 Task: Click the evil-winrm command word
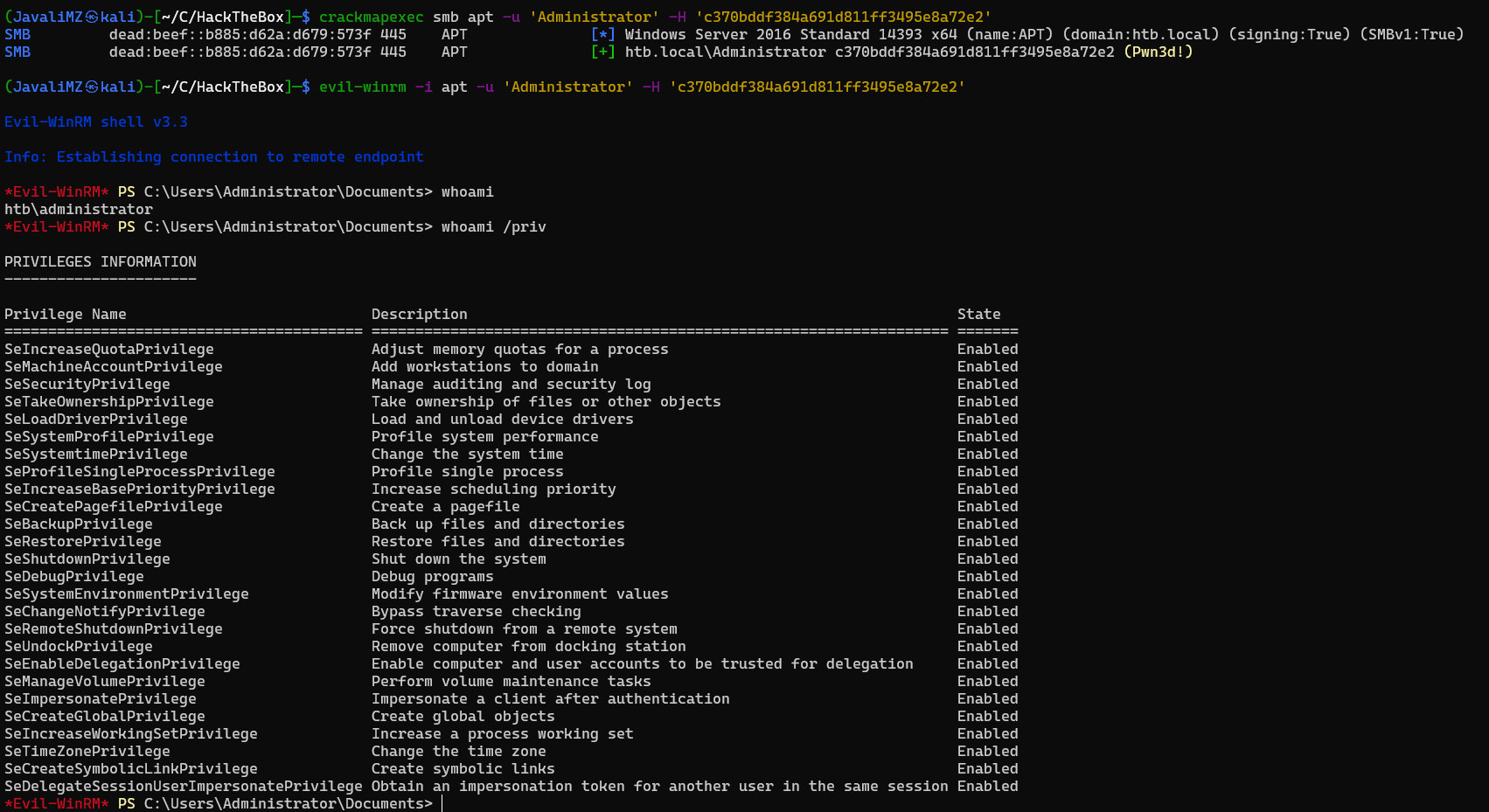[x=363, y=87]
